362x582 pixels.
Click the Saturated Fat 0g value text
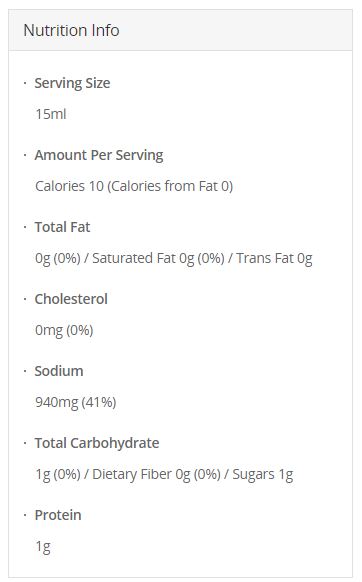159,258
